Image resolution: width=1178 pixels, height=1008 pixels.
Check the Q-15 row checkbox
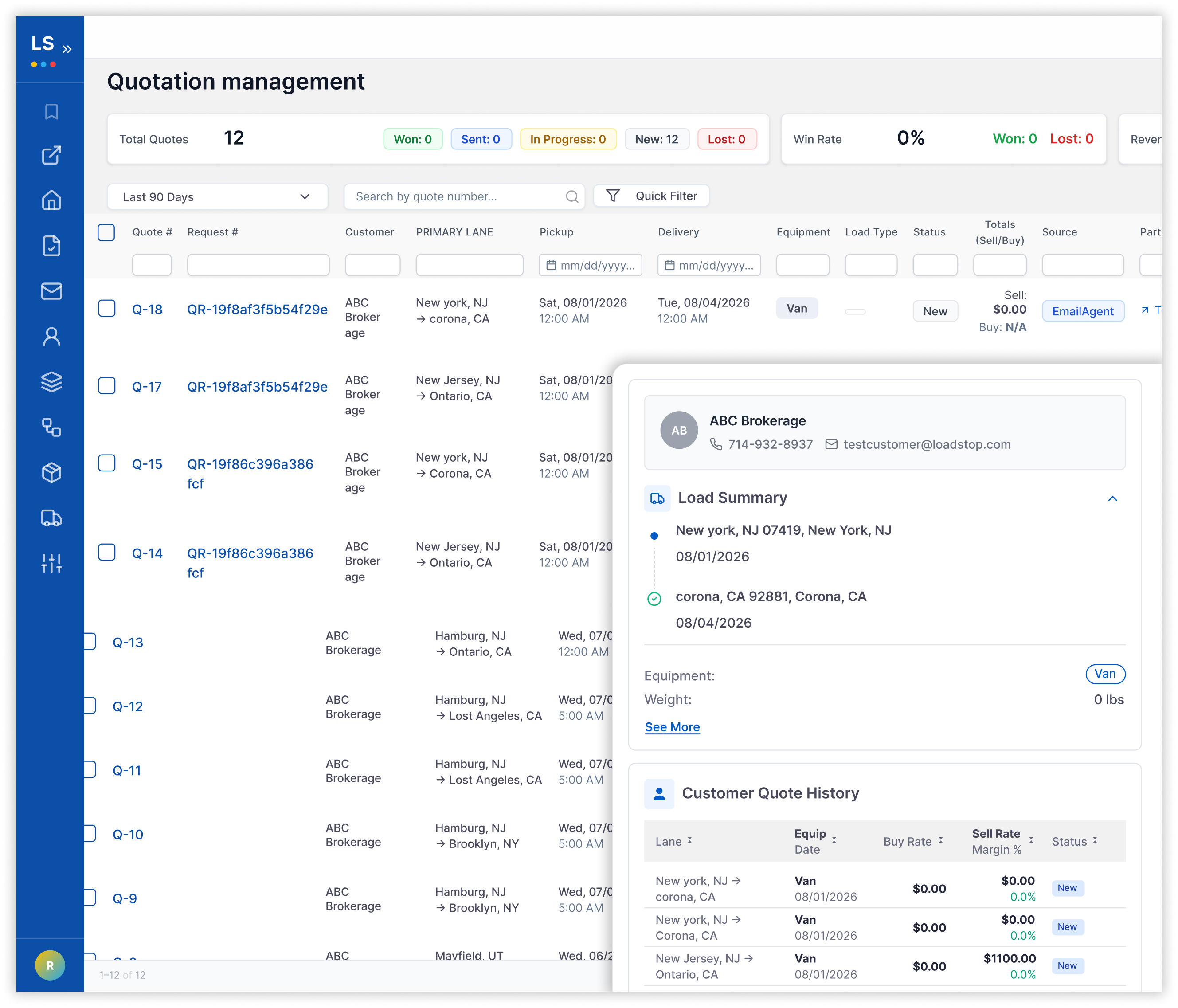(106, 463)
